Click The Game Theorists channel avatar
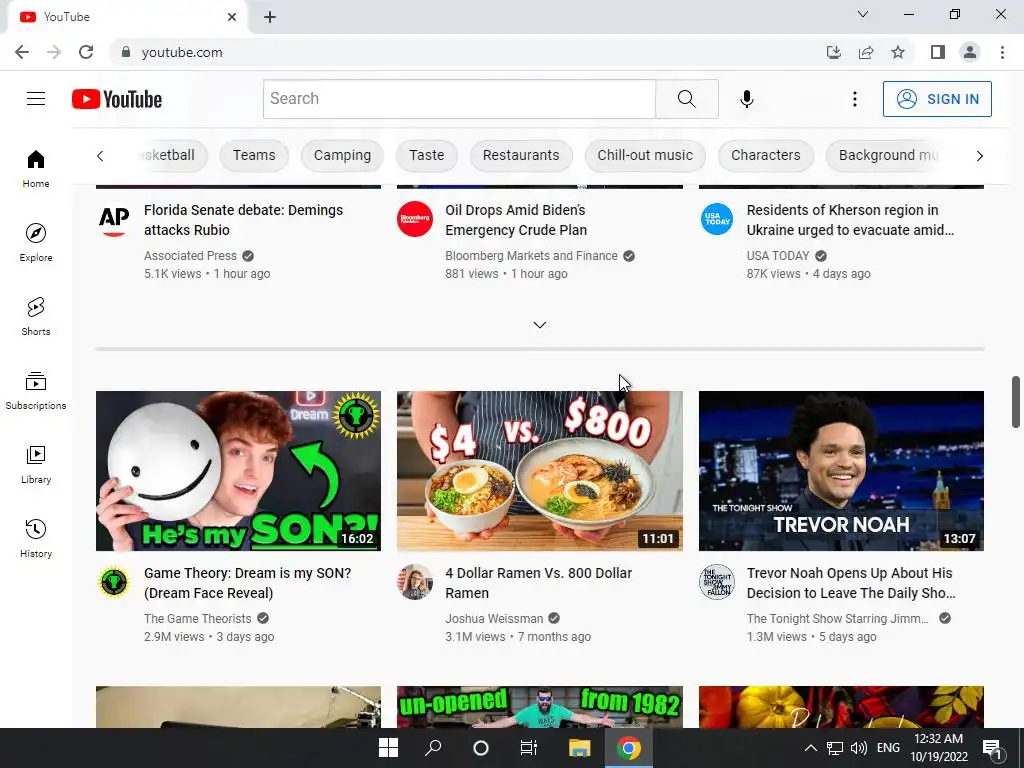 (114, 582)
